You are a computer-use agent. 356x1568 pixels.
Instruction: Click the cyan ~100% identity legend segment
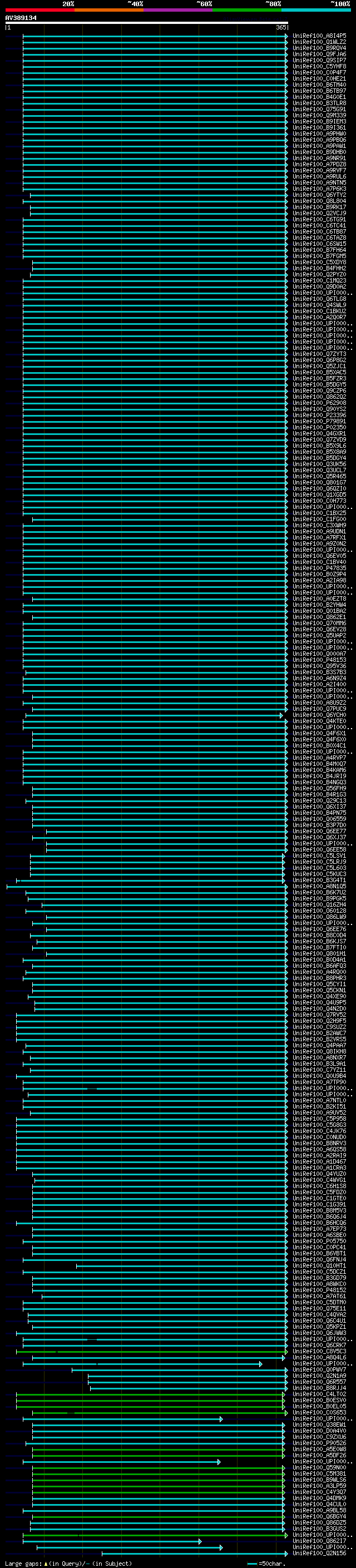(x=316, y=10)
